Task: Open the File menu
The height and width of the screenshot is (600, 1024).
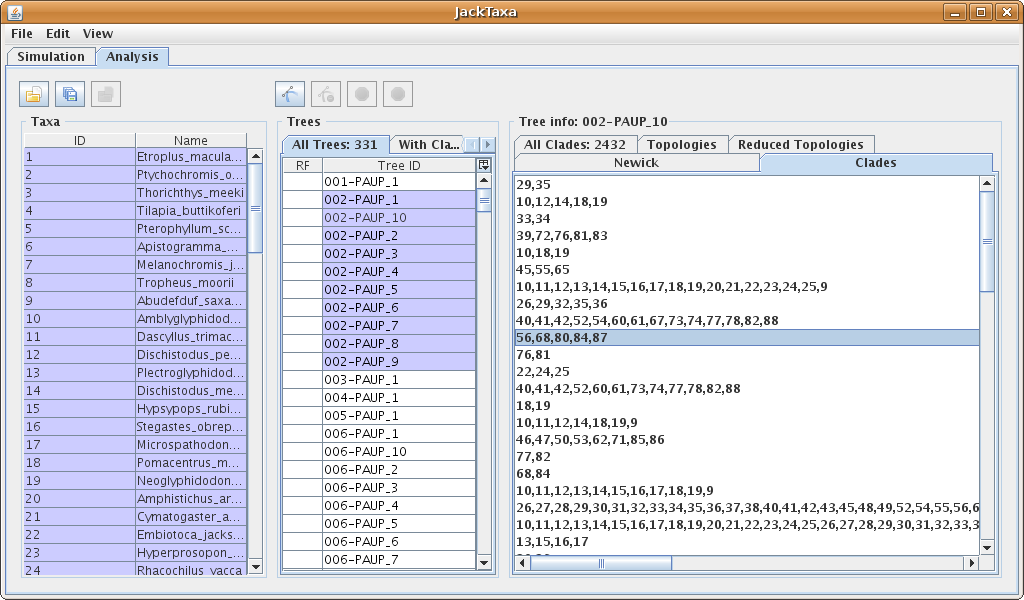Action: [x=22, y=33]
